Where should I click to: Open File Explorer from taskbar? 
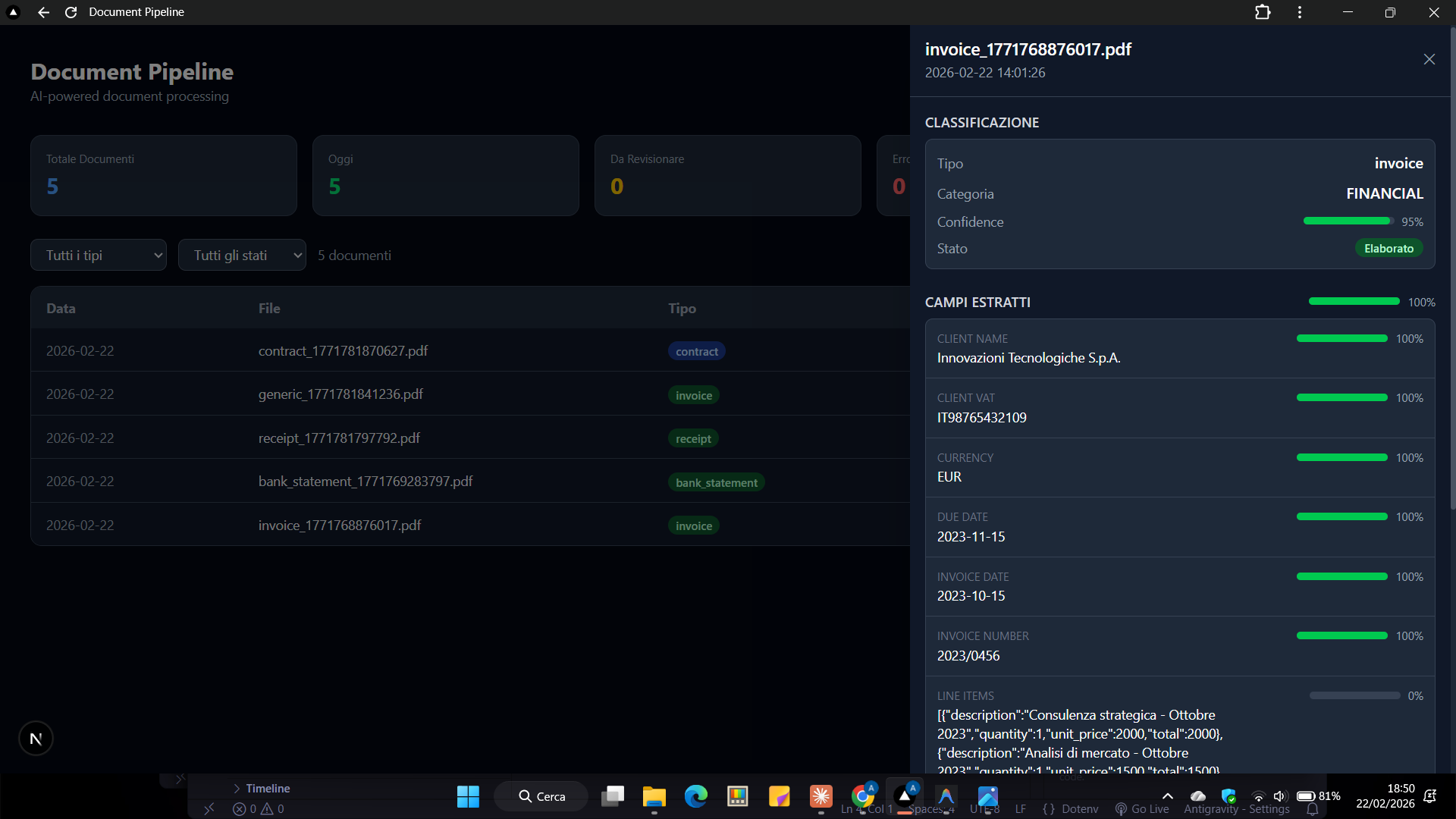[654, 796]
